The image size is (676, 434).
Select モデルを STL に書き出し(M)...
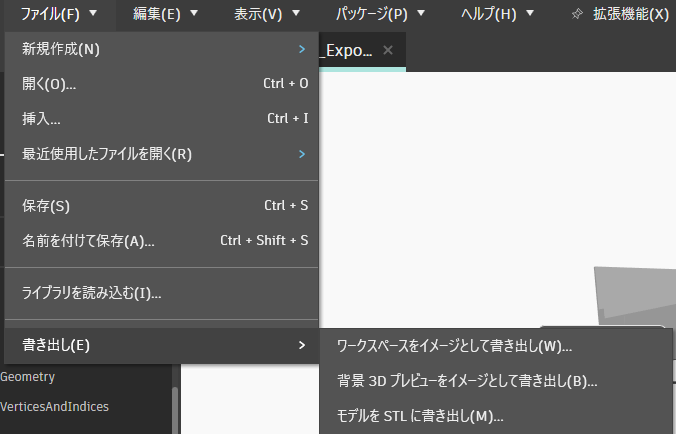(496, 416)
